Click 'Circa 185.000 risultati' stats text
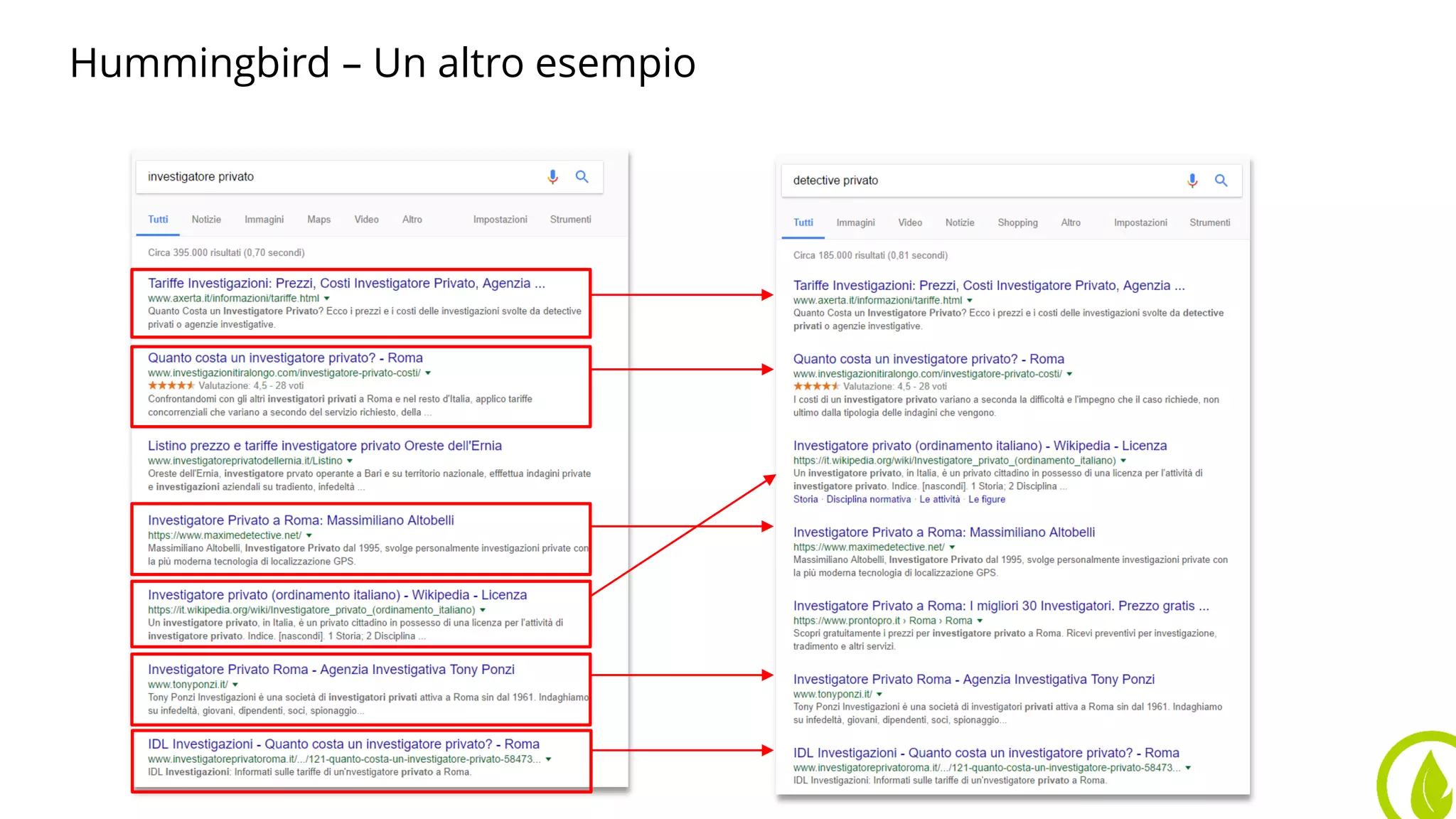The height and width of the screenshot is (819, 1456). click(x=870, y=256)
